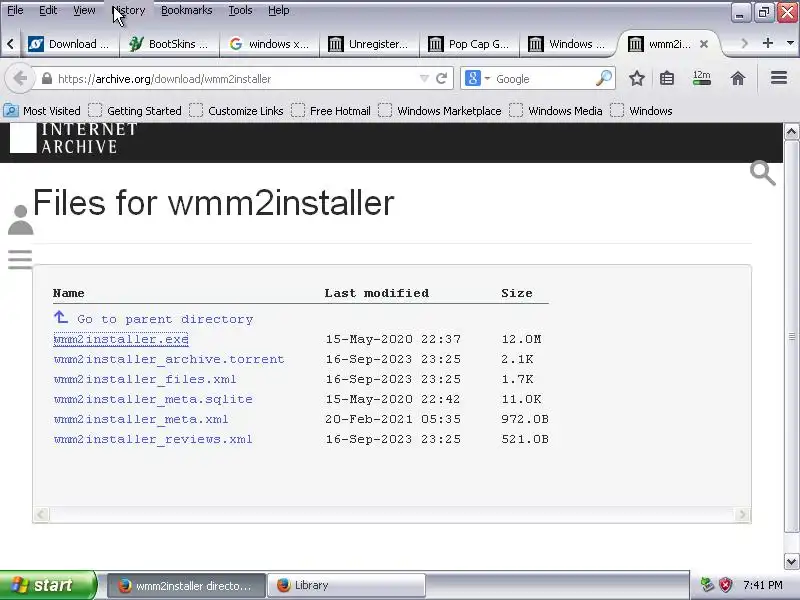Click the browser back arrow button
Viewport: 800px width, 600px height.
(20, 79)
